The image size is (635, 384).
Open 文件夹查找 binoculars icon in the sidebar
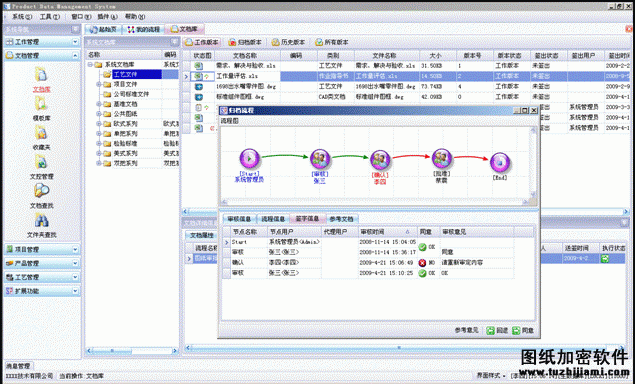pos(41,220)
